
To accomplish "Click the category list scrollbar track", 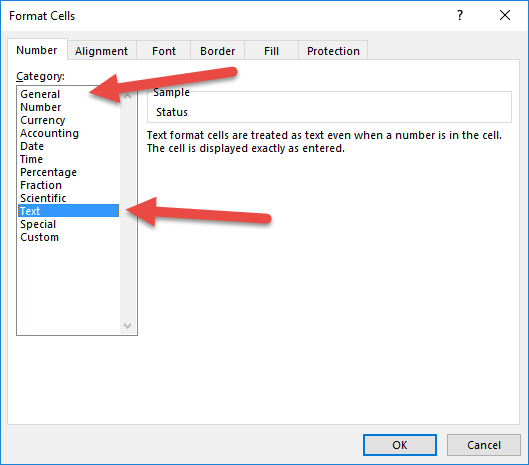I will (x=128, y=211).
